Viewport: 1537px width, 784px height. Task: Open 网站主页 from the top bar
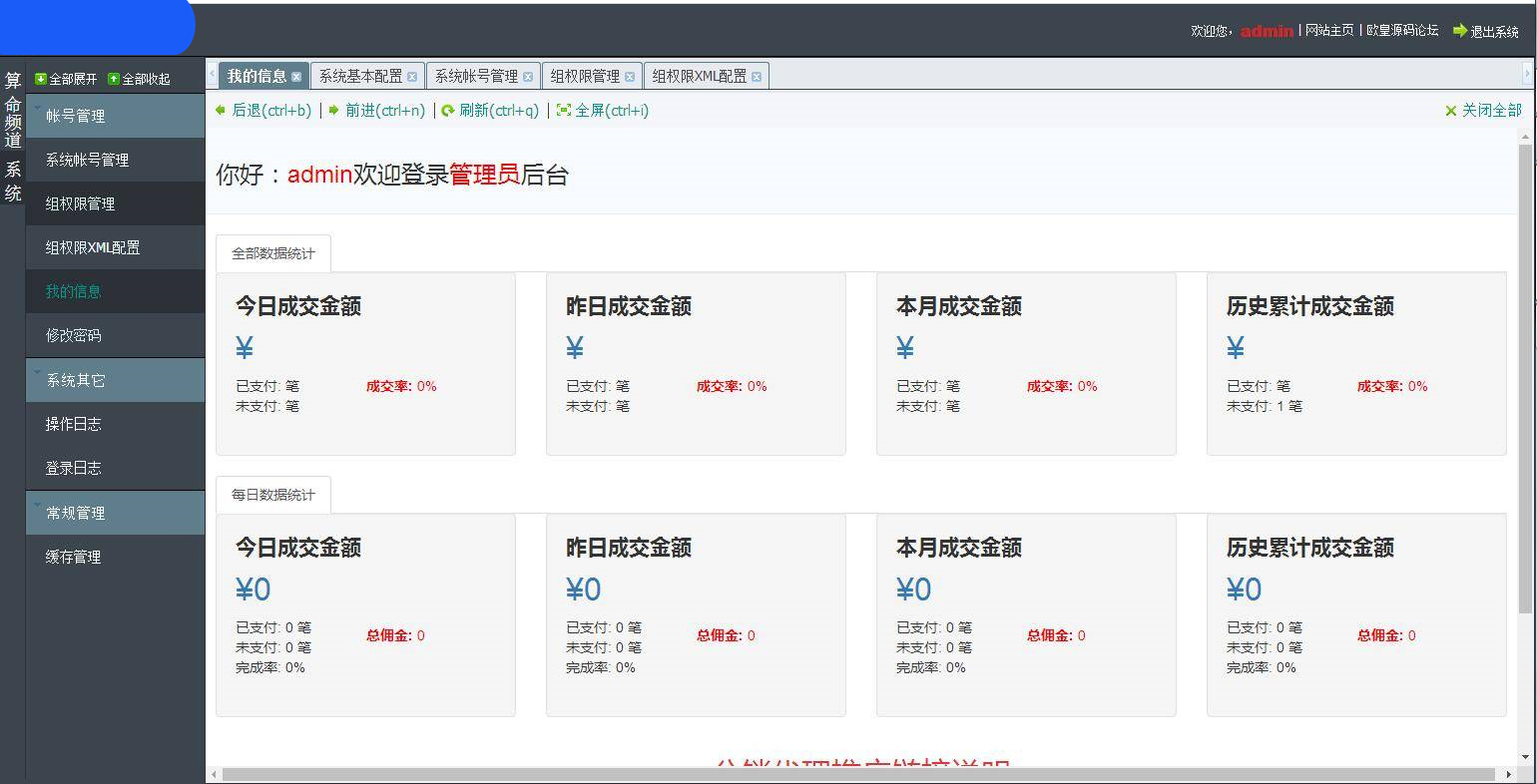point(1329,31)
